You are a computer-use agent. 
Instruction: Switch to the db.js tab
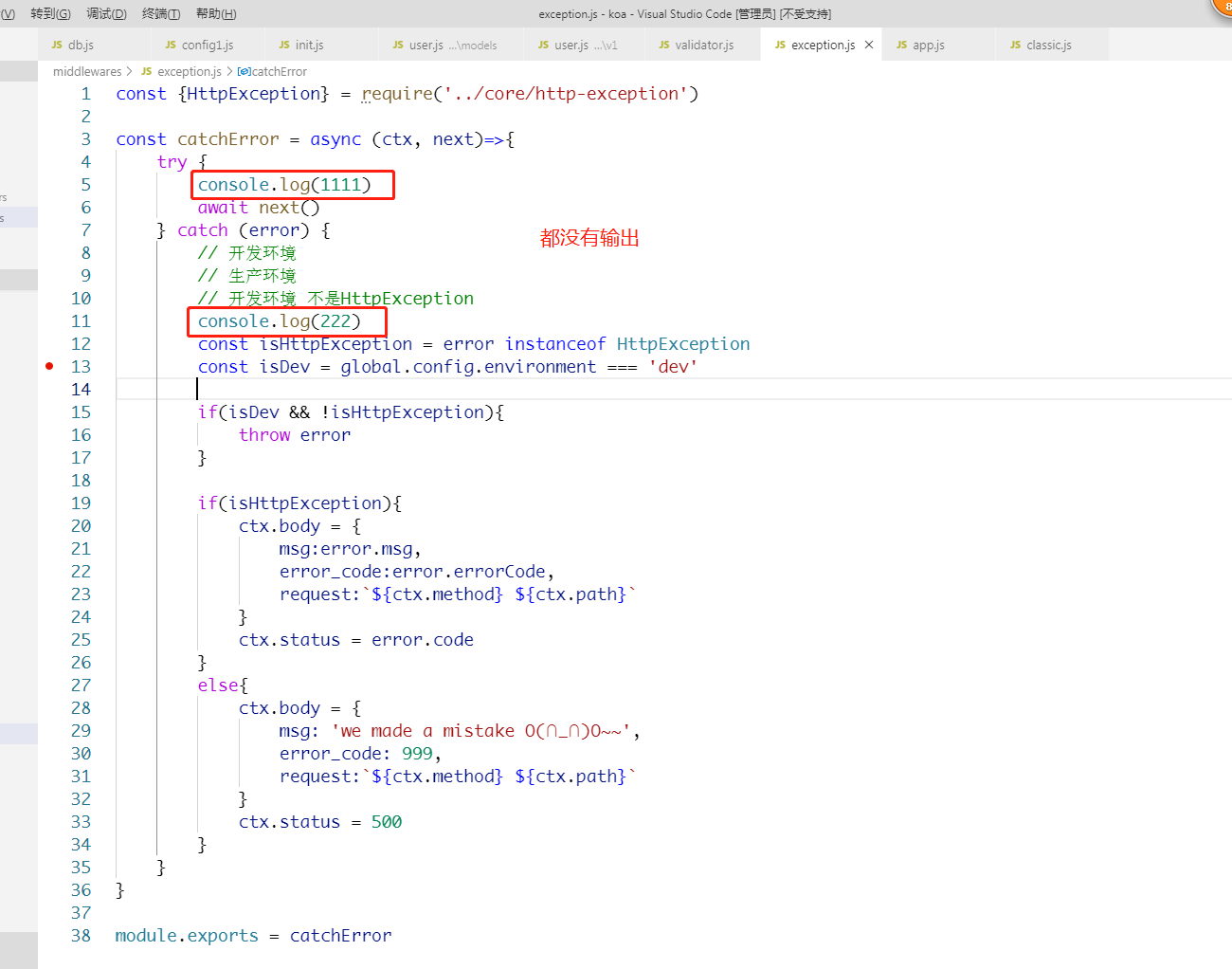pyautogui.click(x=94, y=45)
